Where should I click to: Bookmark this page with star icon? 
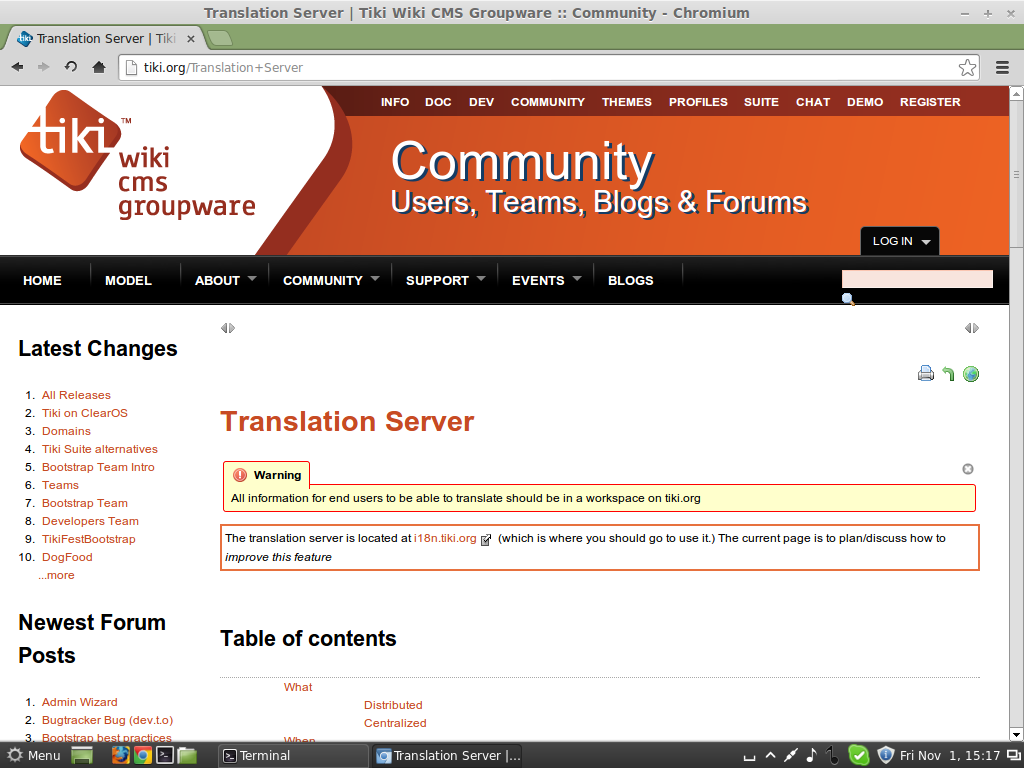click(967, 67)
